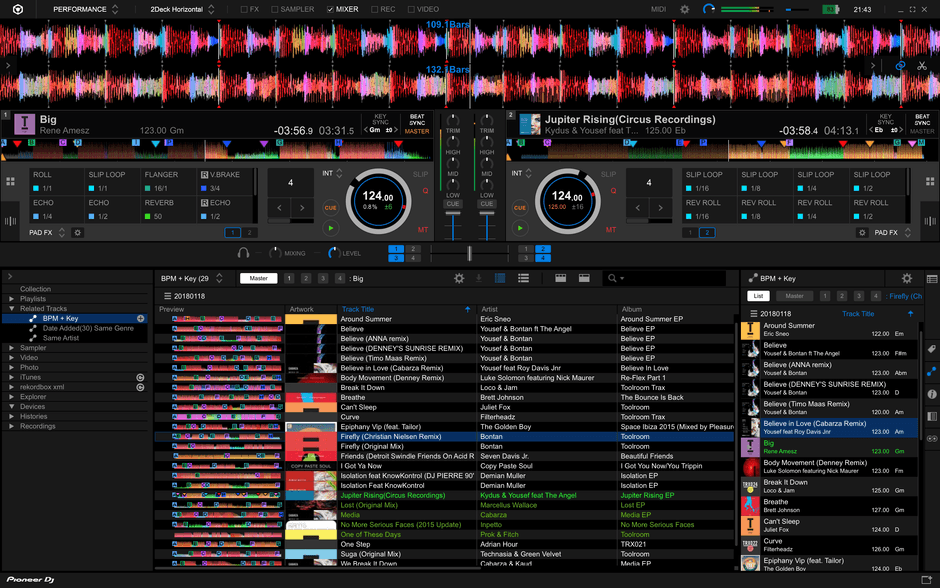
Task: Select the Collection tree item
Action: 35,289
